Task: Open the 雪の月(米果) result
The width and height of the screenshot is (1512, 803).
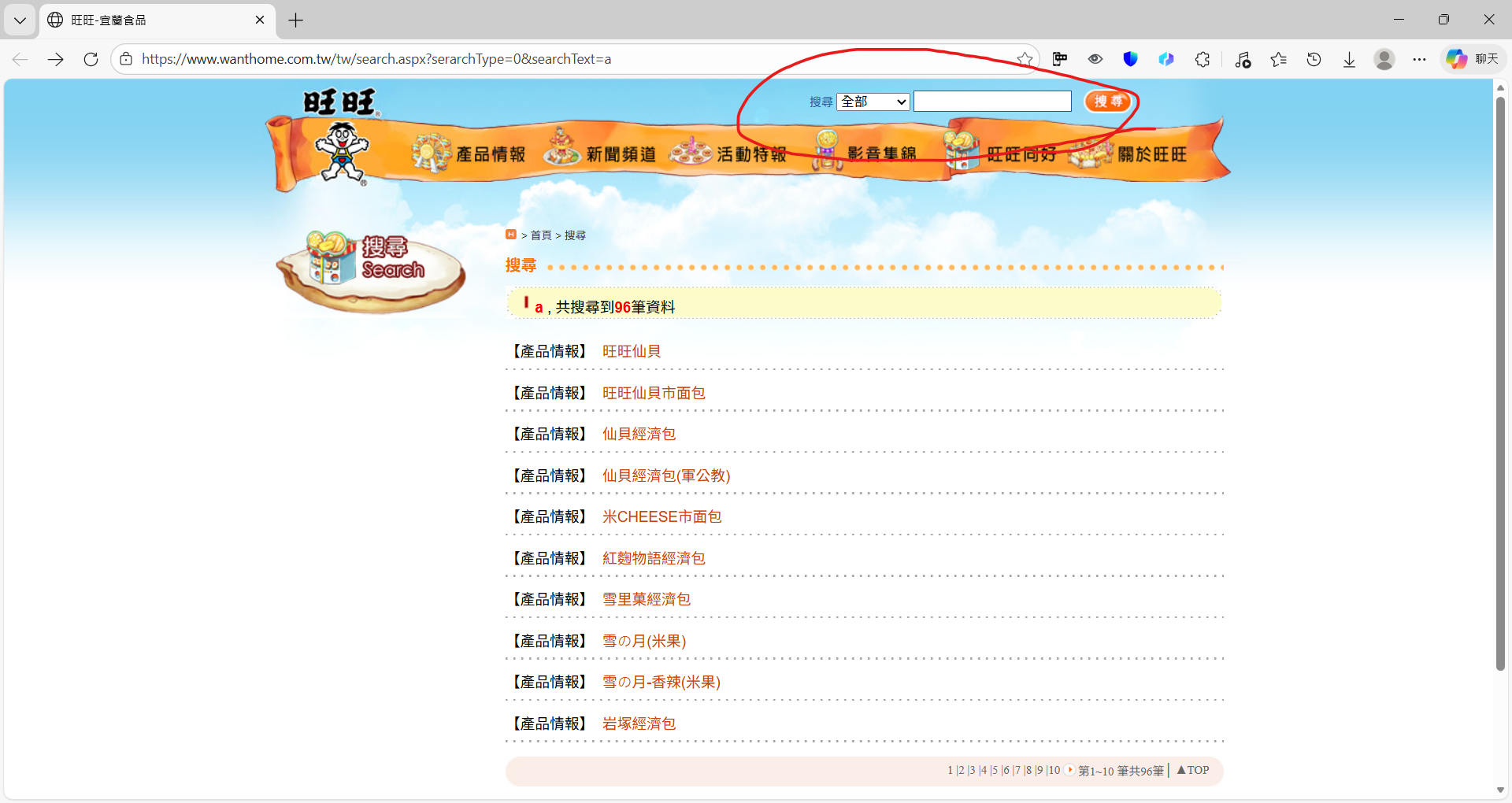Action: click(644, 641)
